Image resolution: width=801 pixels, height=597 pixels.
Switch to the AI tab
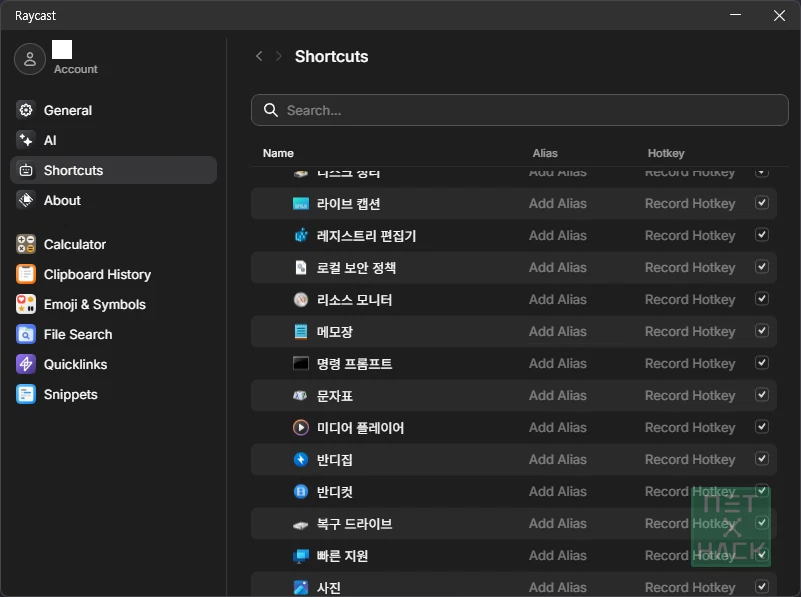[113, 140]
